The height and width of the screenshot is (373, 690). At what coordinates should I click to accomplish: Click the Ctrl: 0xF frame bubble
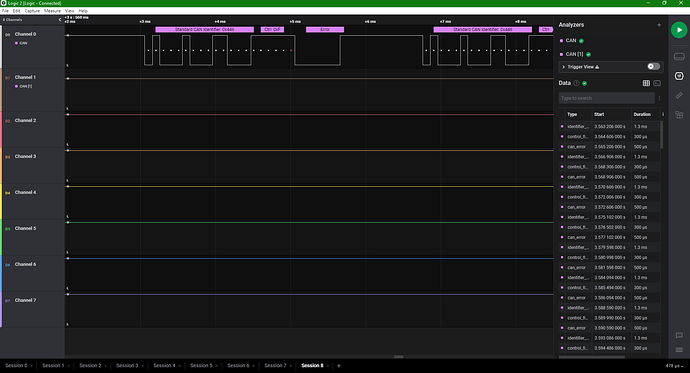(272, 29)
